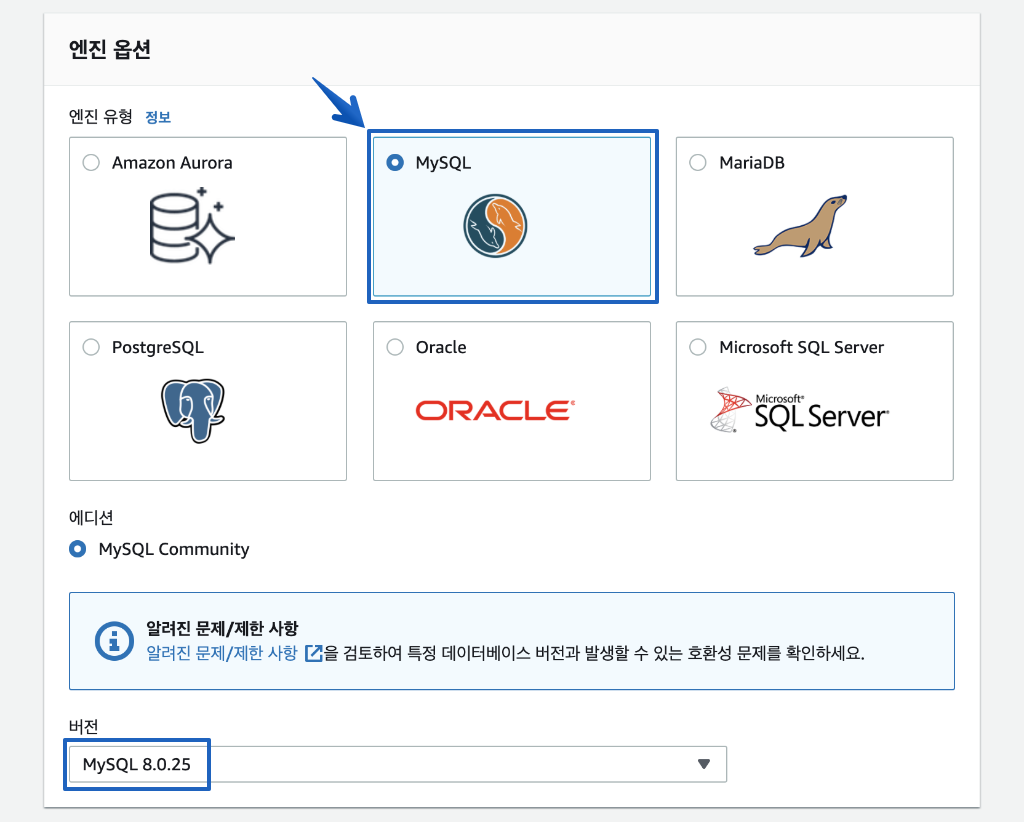Click the bold 알려진 문제/제한 사항 heading

(222, 628)
